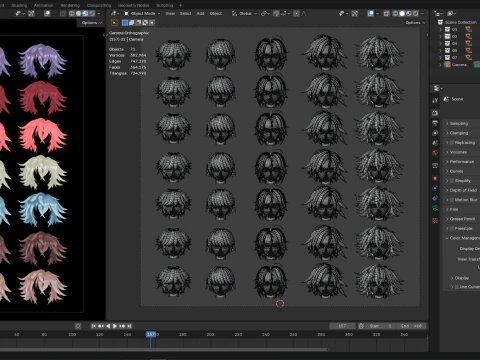Toggle gizmos in the main viewport
Viewport: 480px width, 360px height.
point(355,14)
